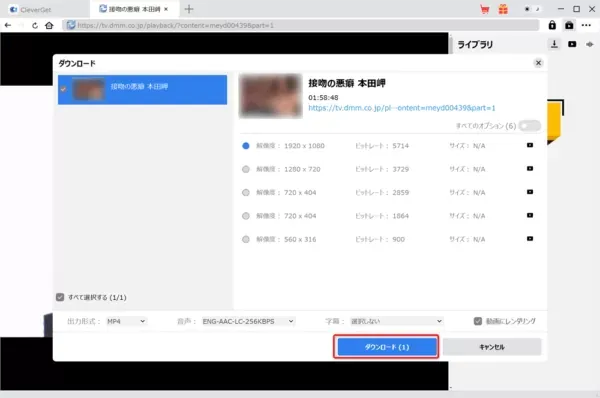Click the padlock icon in toolbar
This screenshot has width=600, height=398.
pyautogui.click(x=552, y=25)
